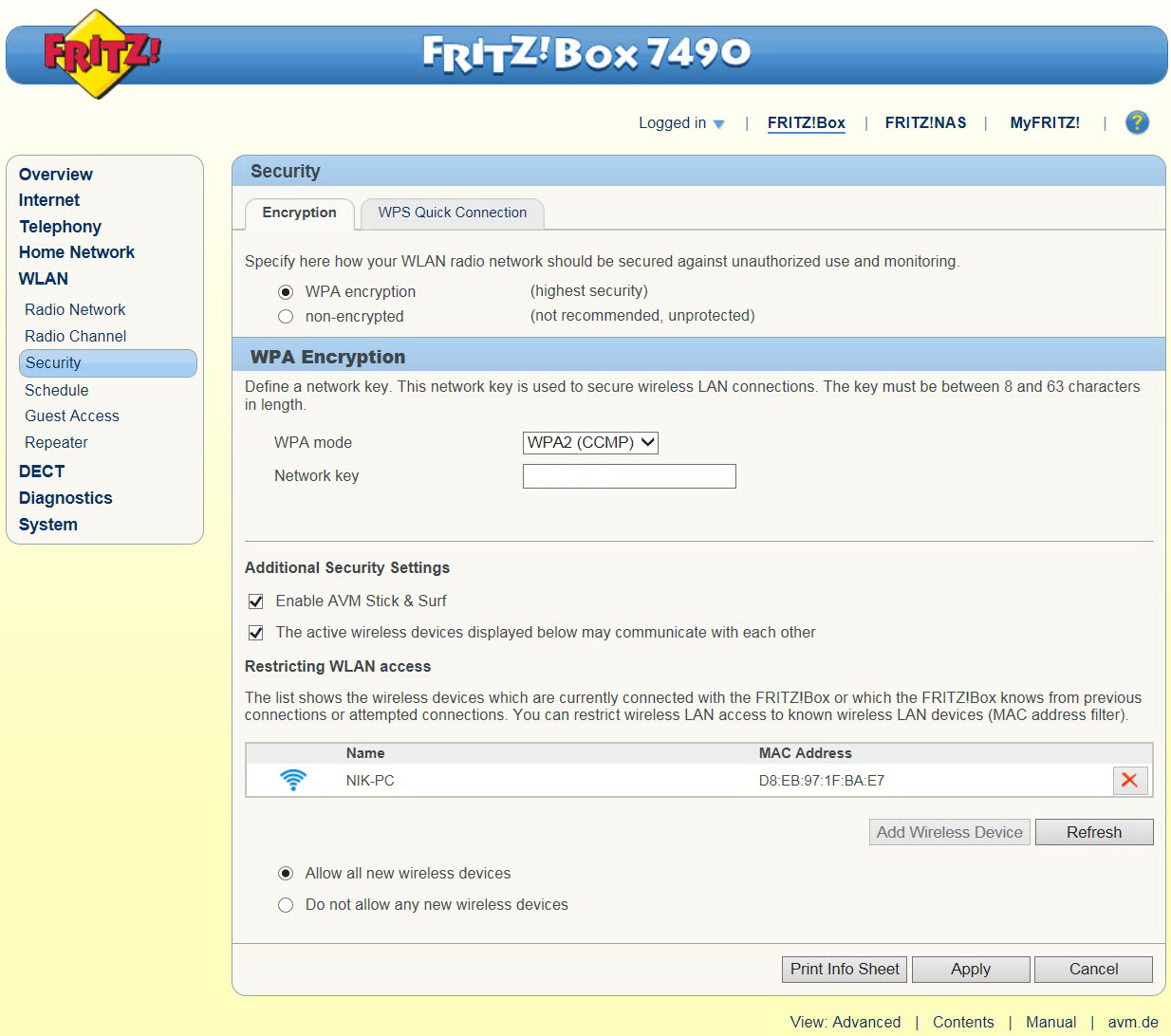Visit the avm.de footer link
The width and height of the screenshot is (1171, 1036).
[1133, 1022]
